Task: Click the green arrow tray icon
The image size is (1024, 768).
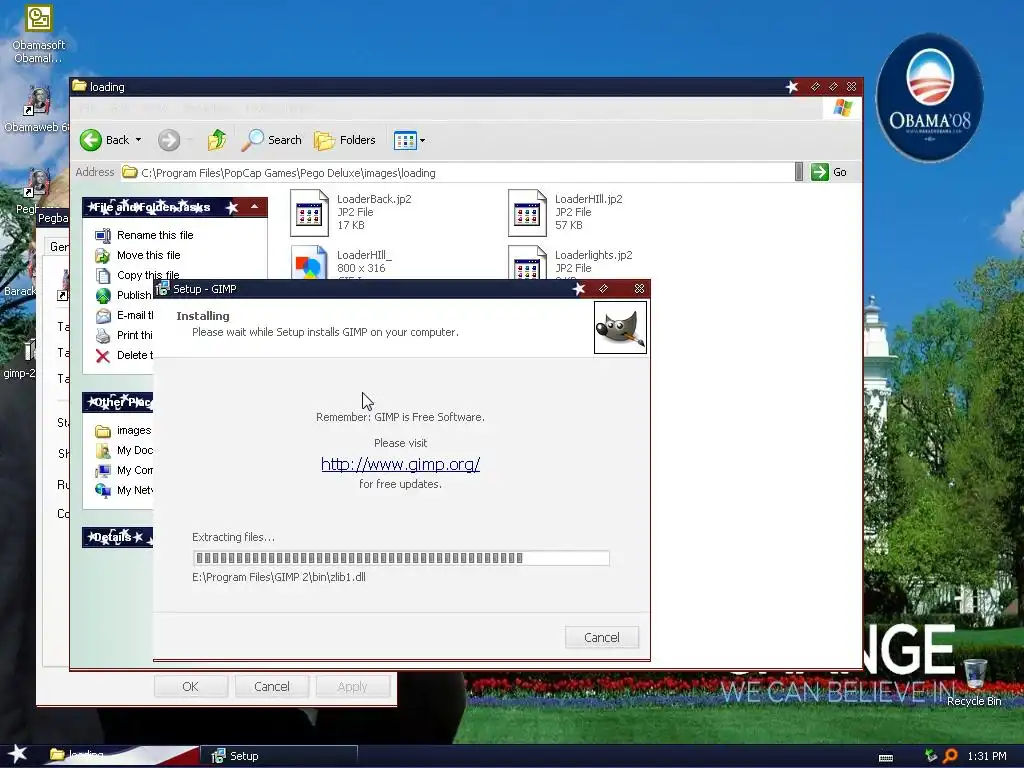Action: (931, 756)
